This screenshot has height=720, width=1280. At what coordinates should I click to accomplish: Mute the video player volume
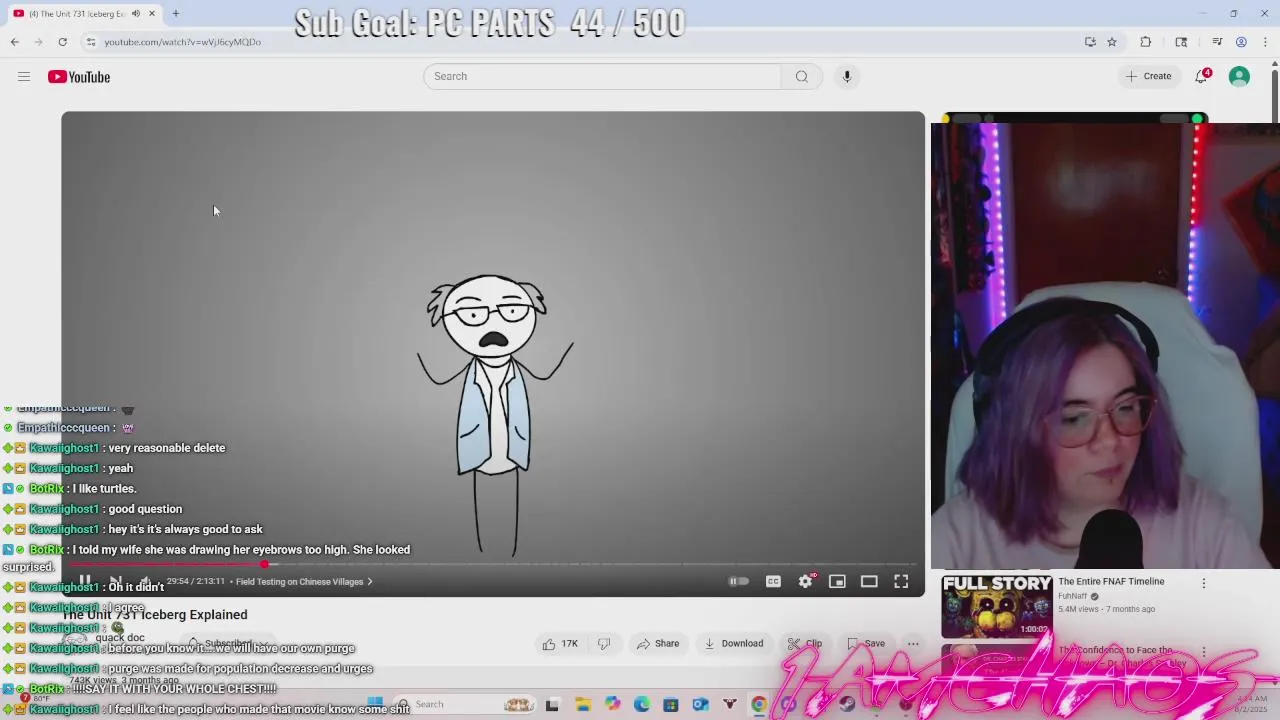145,581
